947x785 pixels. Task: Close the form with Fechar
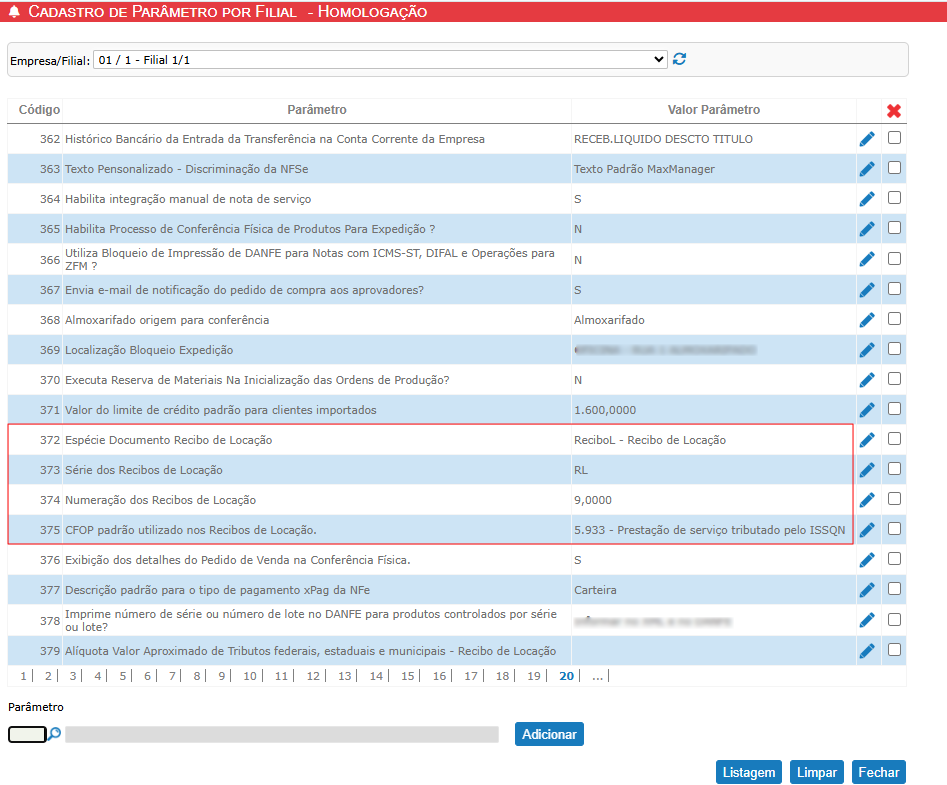tap(879, 772)
